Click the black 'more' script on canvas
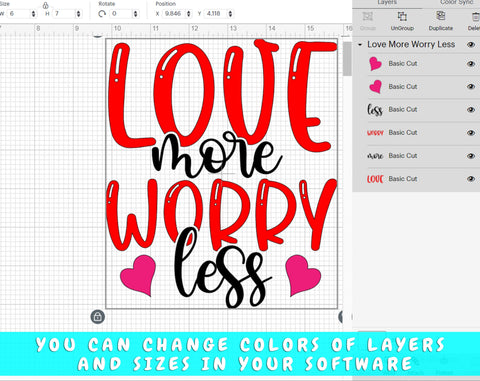 tap(217, 155)
